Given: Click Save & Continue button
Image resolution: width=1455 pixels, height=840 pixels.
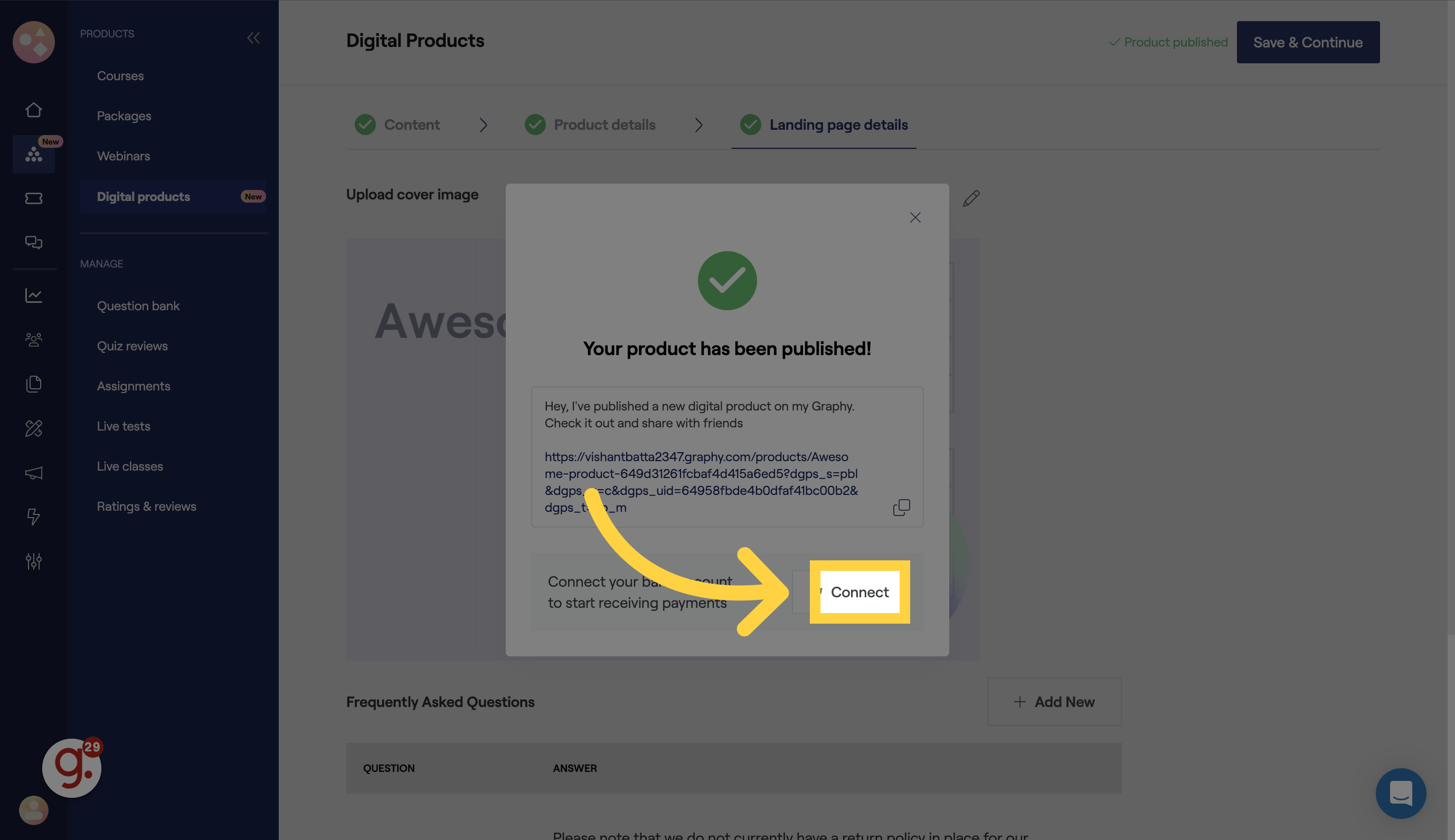Looking at the screenshot, I should point(1308,42).
